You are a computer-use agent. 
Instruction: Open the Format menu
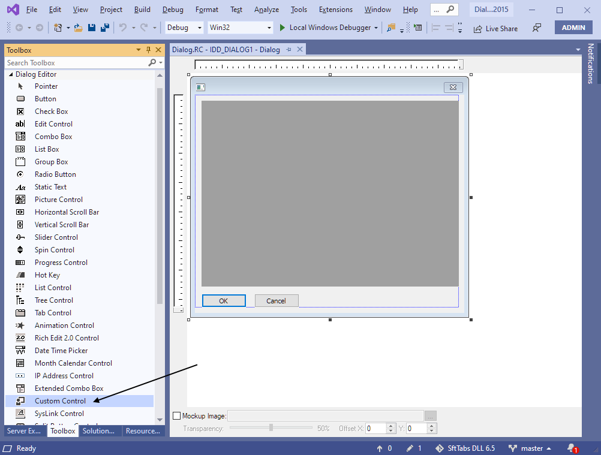pos(207,10)
